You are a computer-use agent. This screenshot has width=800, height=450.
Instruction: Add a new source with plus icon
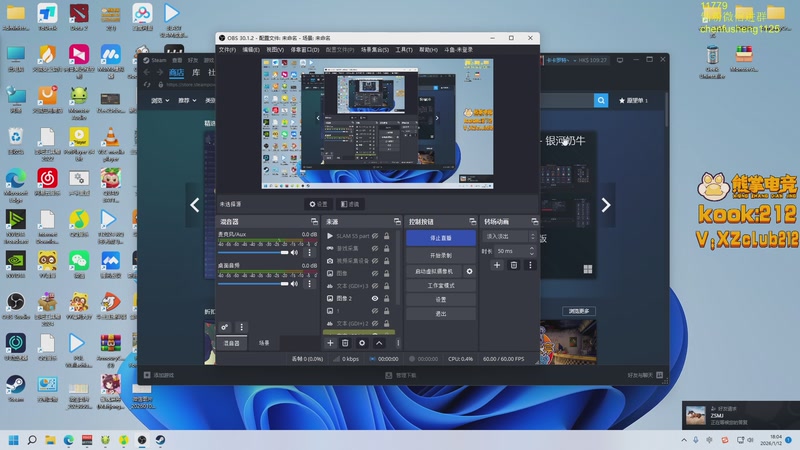[x=330, y=343]
